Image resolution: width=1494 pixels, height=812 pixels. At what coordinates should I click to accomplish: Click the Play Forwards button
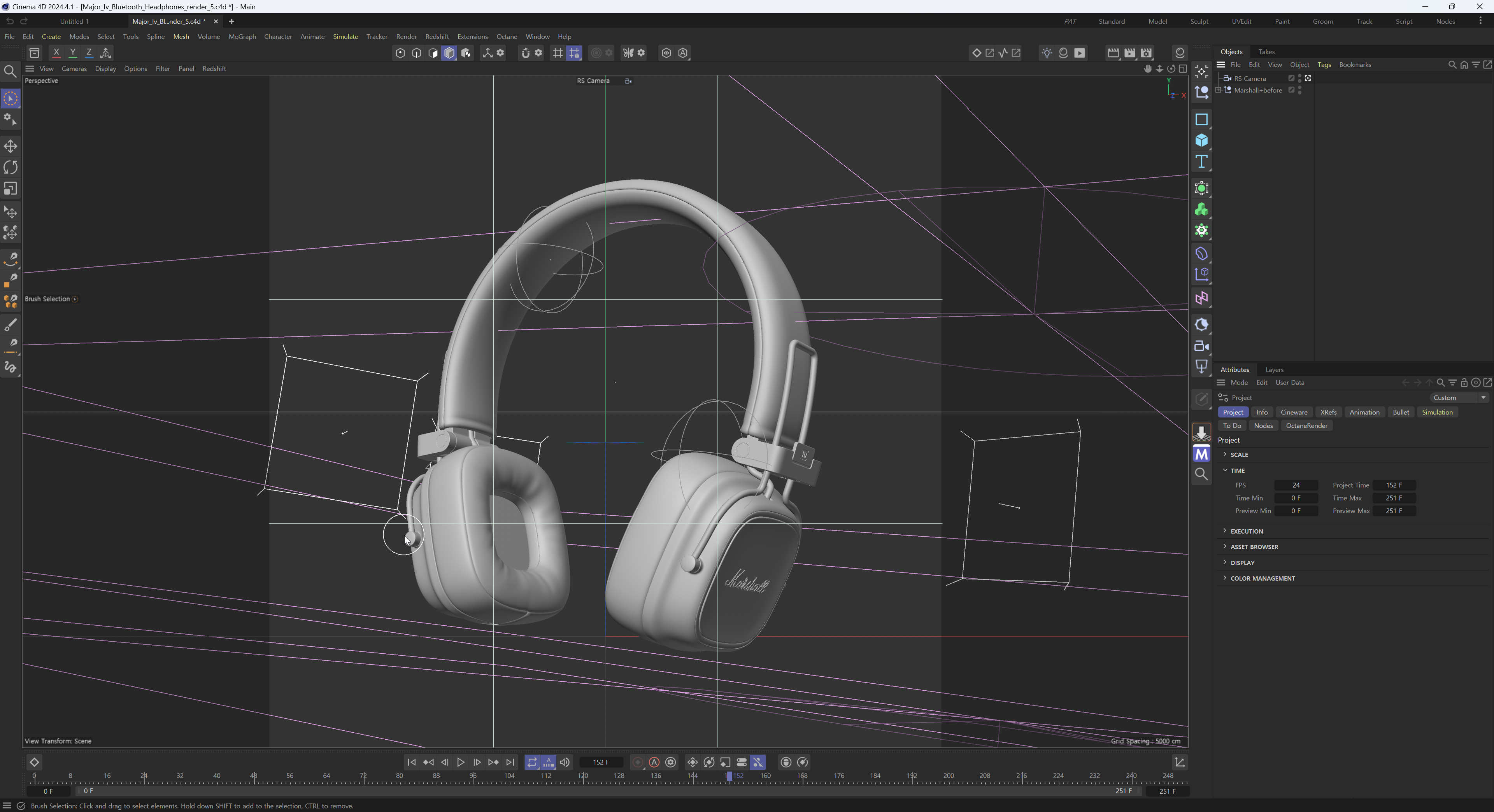point(461,762)
